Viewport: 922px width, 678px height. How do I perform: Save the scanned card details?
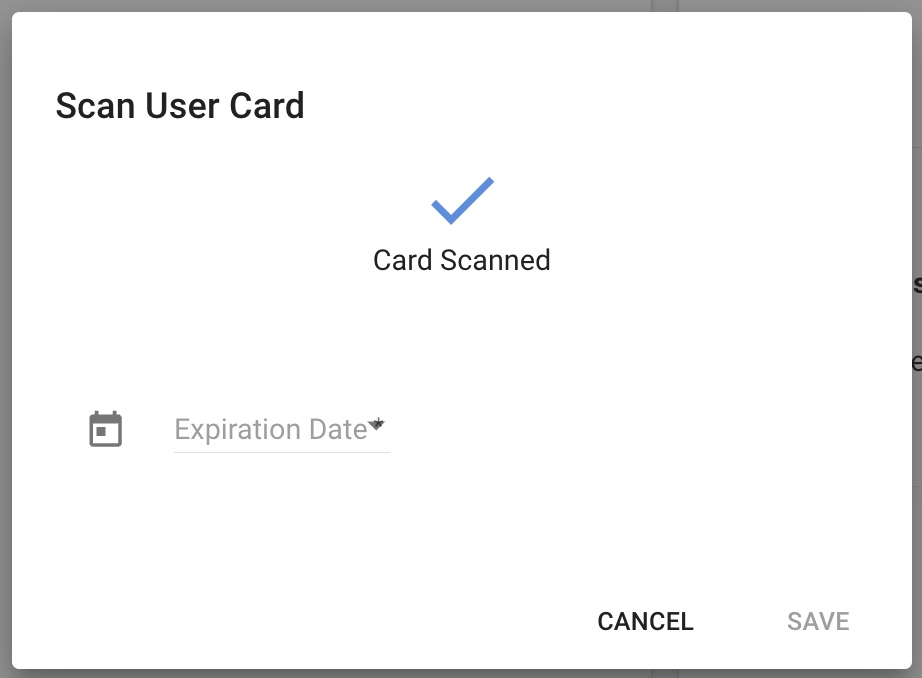tap(818, 622)
